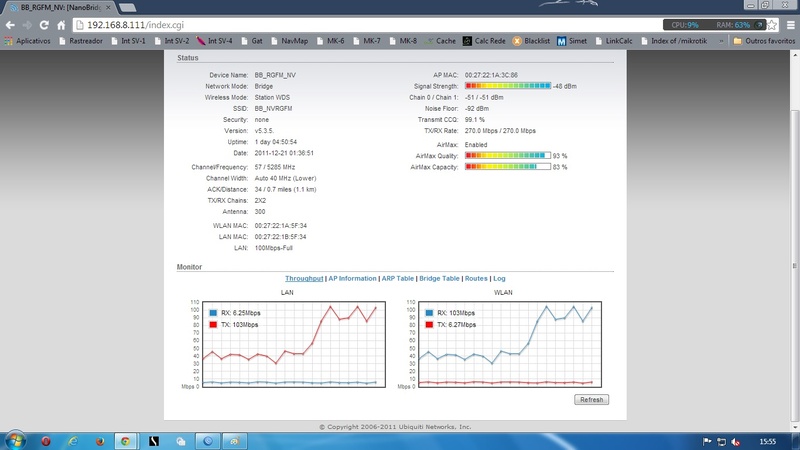Screen dimensions: 800x450
Task: Click the WLAN throughput graph
Action: (510, 344)
